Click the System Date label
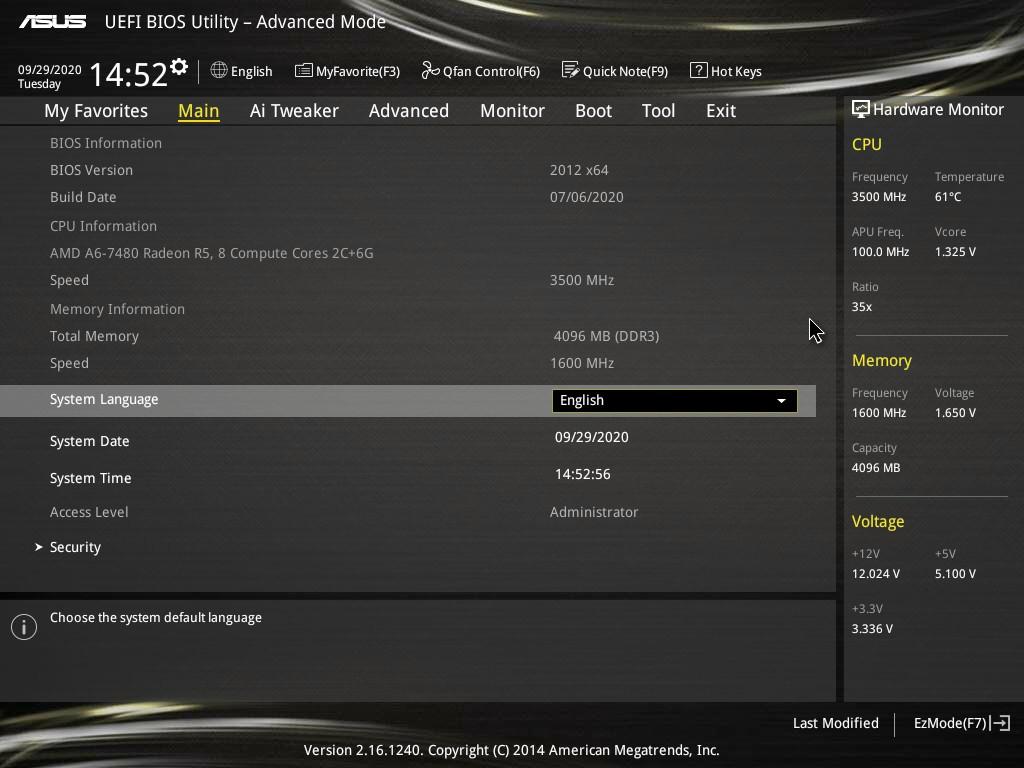The height and width of the screenshot is (768, 1024). pos(89,441)
